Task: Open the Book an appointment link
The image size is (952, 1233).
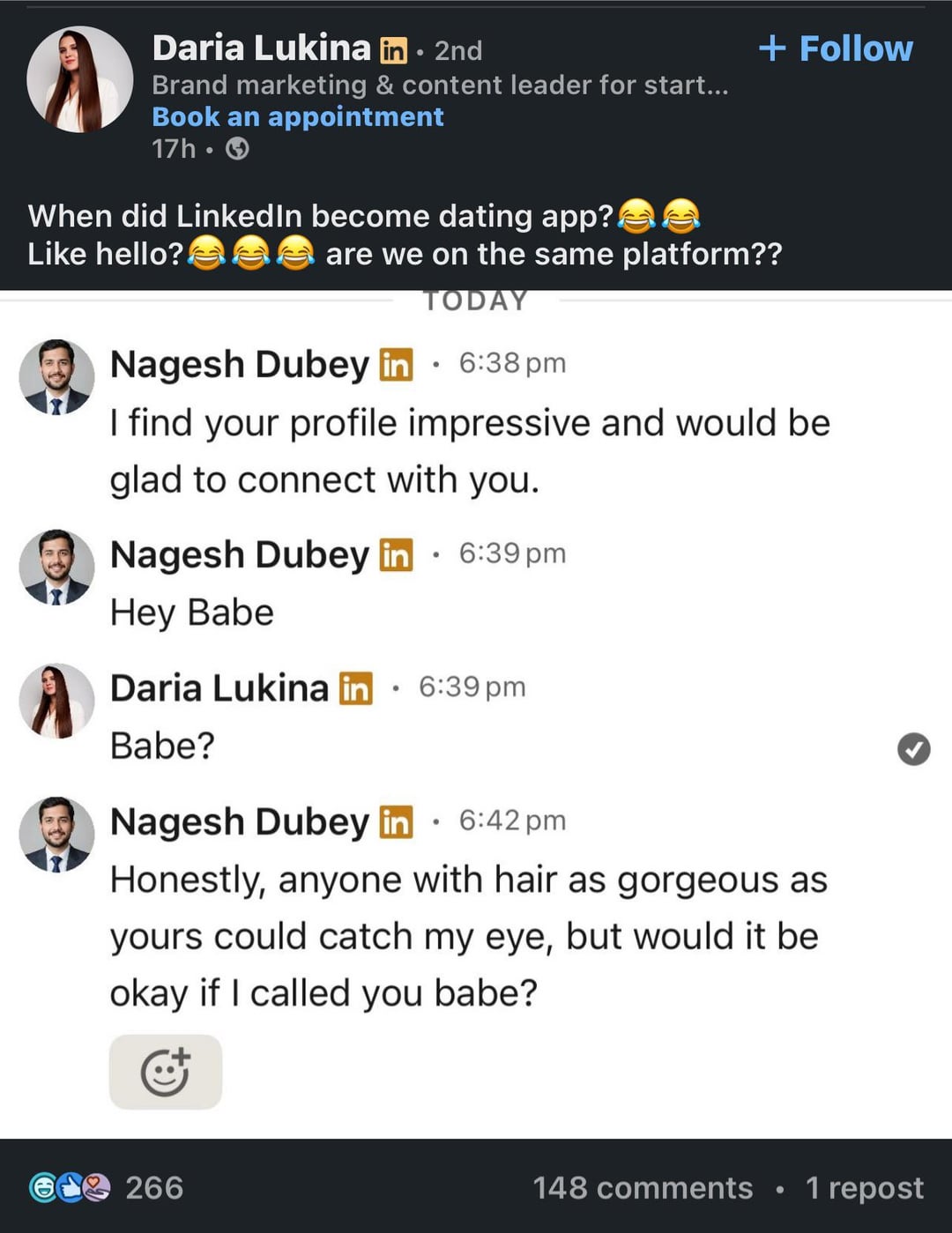Action: pyautogui.click(x=297, y=117)
